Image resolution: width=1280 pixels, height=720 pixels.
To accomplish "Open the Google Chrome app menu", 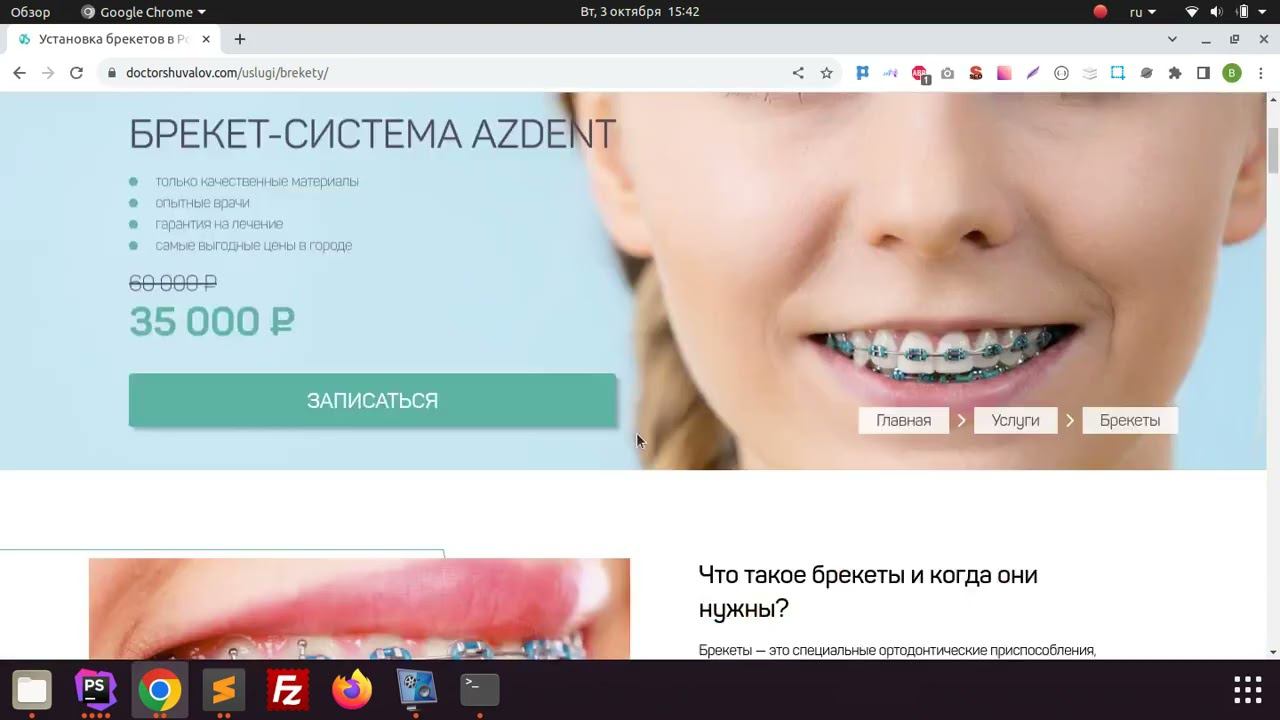I will (143, 12).
